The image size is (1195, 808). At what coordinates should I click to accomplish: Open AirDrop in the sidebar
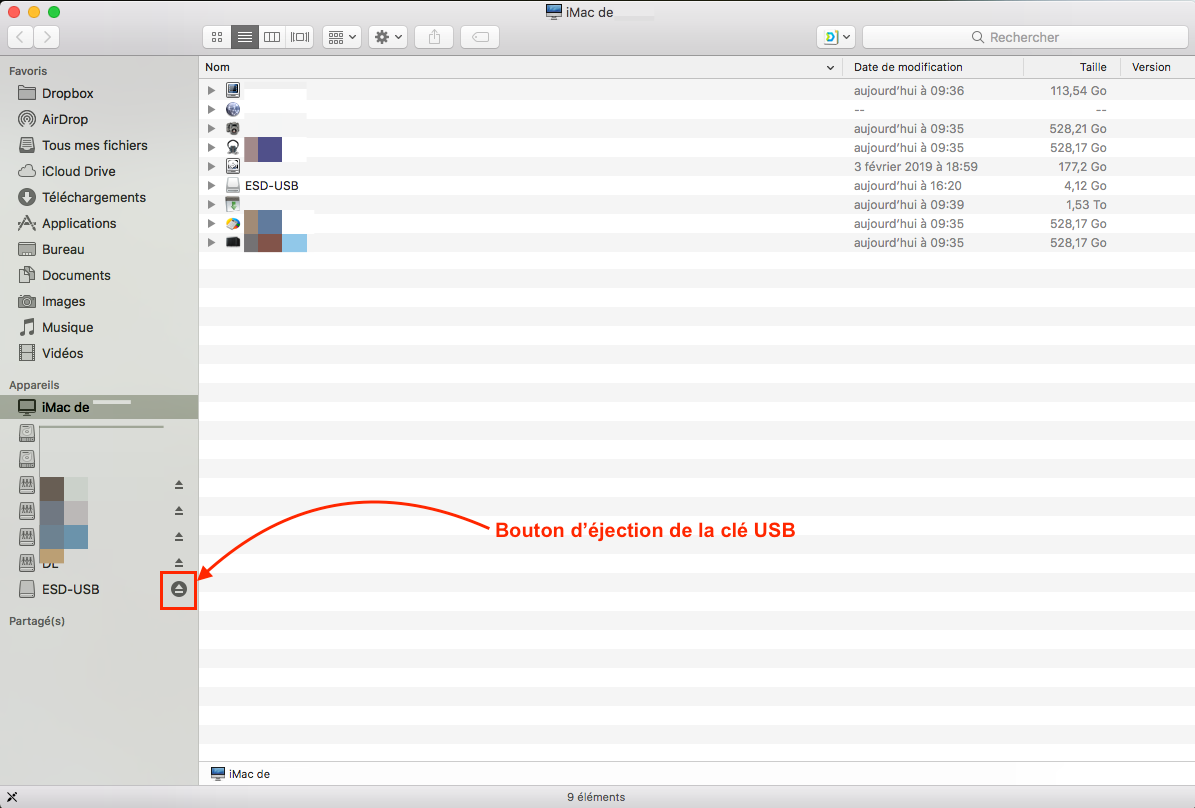click(x=65, y=119)
